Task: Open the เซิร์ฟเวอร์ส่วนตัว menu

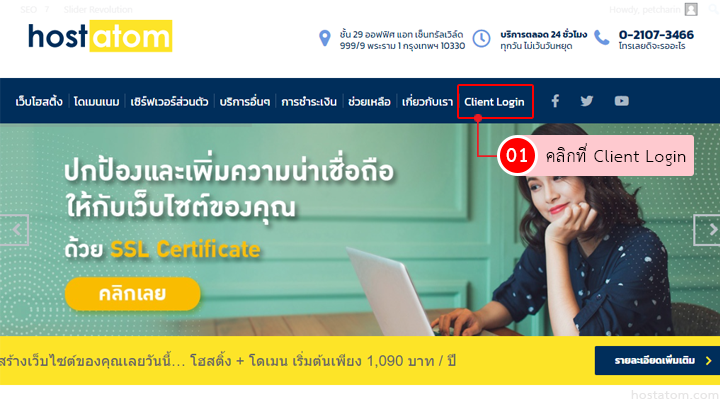Action: tap(169, 102)
